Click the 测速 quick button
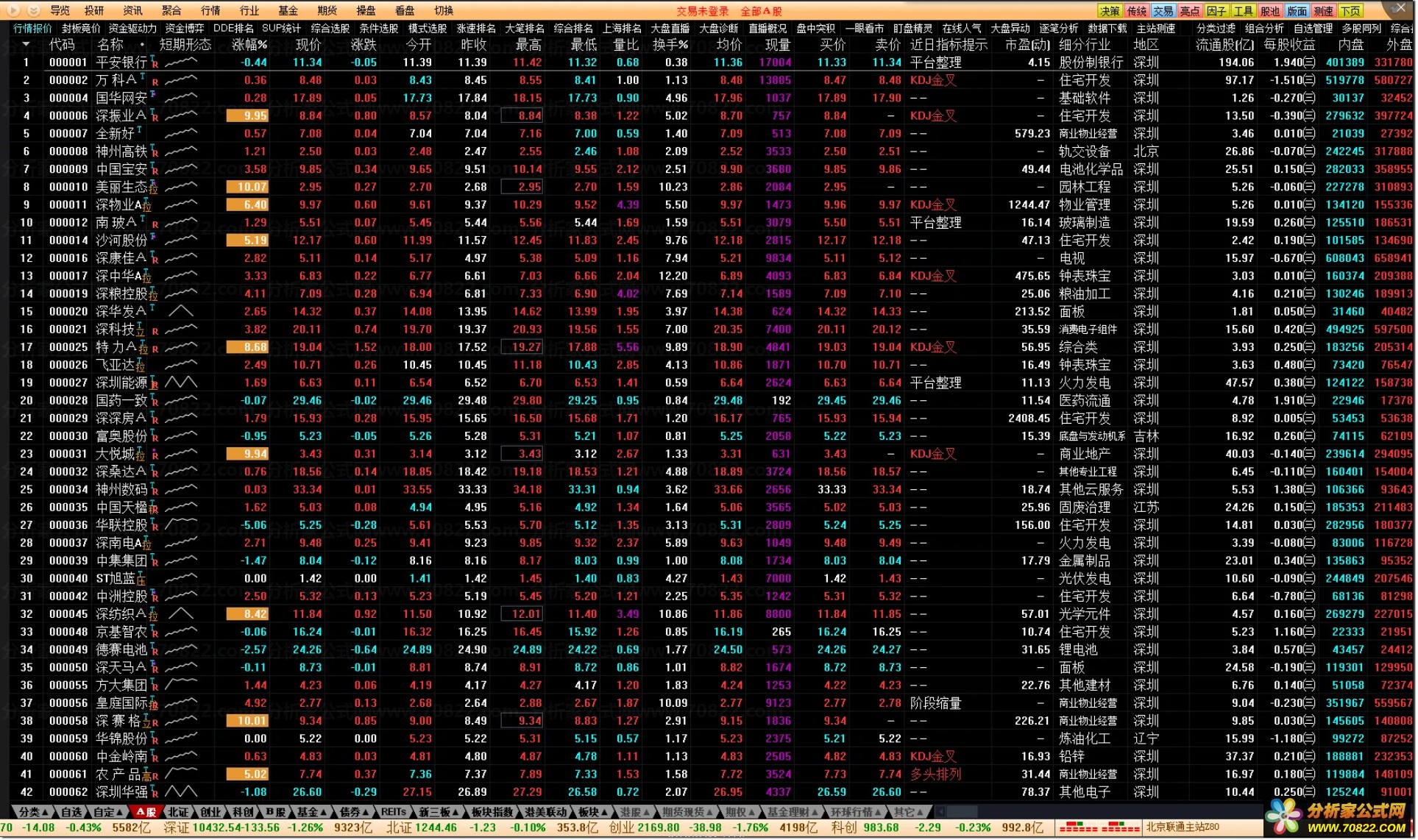 point(1323,10)
